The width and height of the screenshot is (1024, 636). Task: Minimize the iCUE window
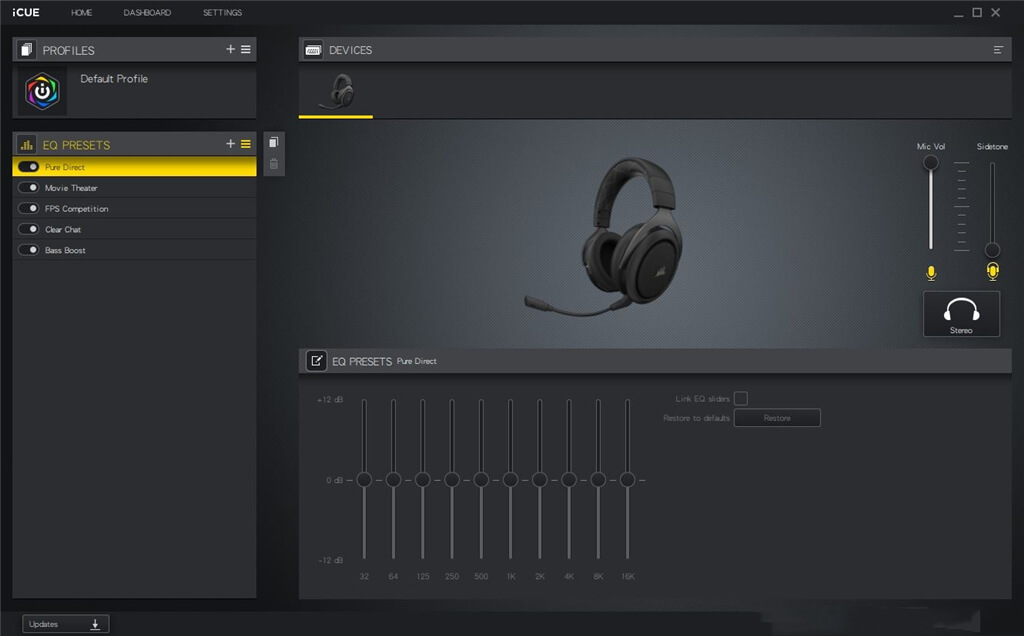(x=958, y=13)
